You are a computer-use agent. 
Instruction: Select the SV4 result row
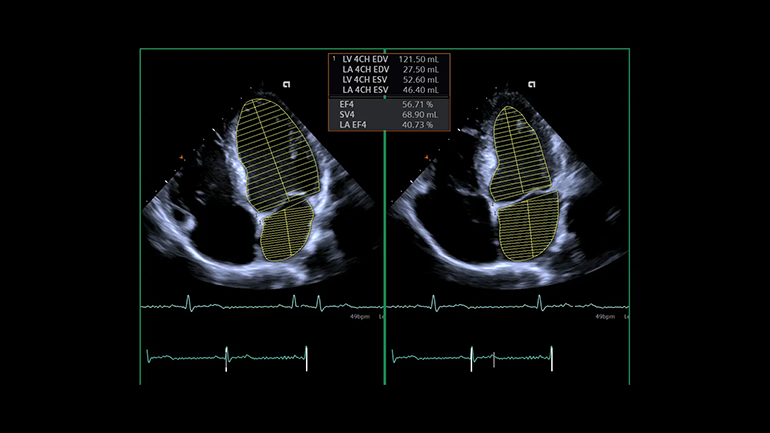[x=389, y=114]
